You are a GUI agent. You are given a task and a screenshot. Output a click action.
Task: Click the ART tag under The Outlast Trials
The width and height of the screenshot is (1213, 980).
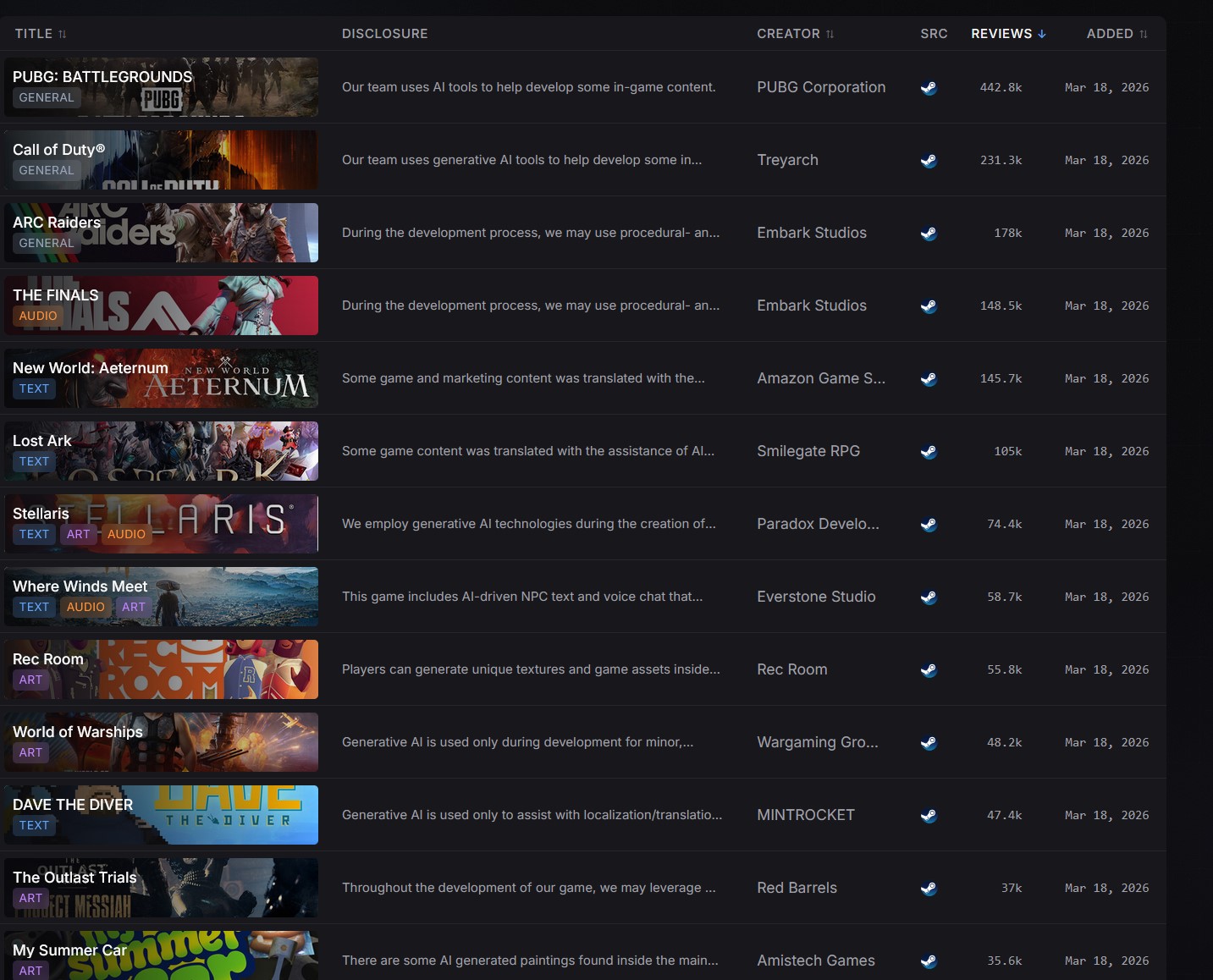pos(30,898)
